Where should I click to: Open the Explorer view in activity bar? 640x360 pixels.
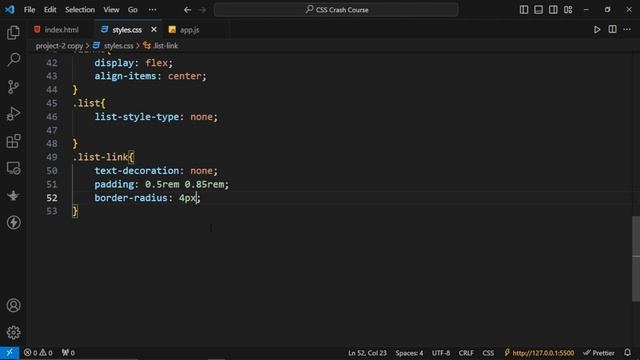(13, 33)
